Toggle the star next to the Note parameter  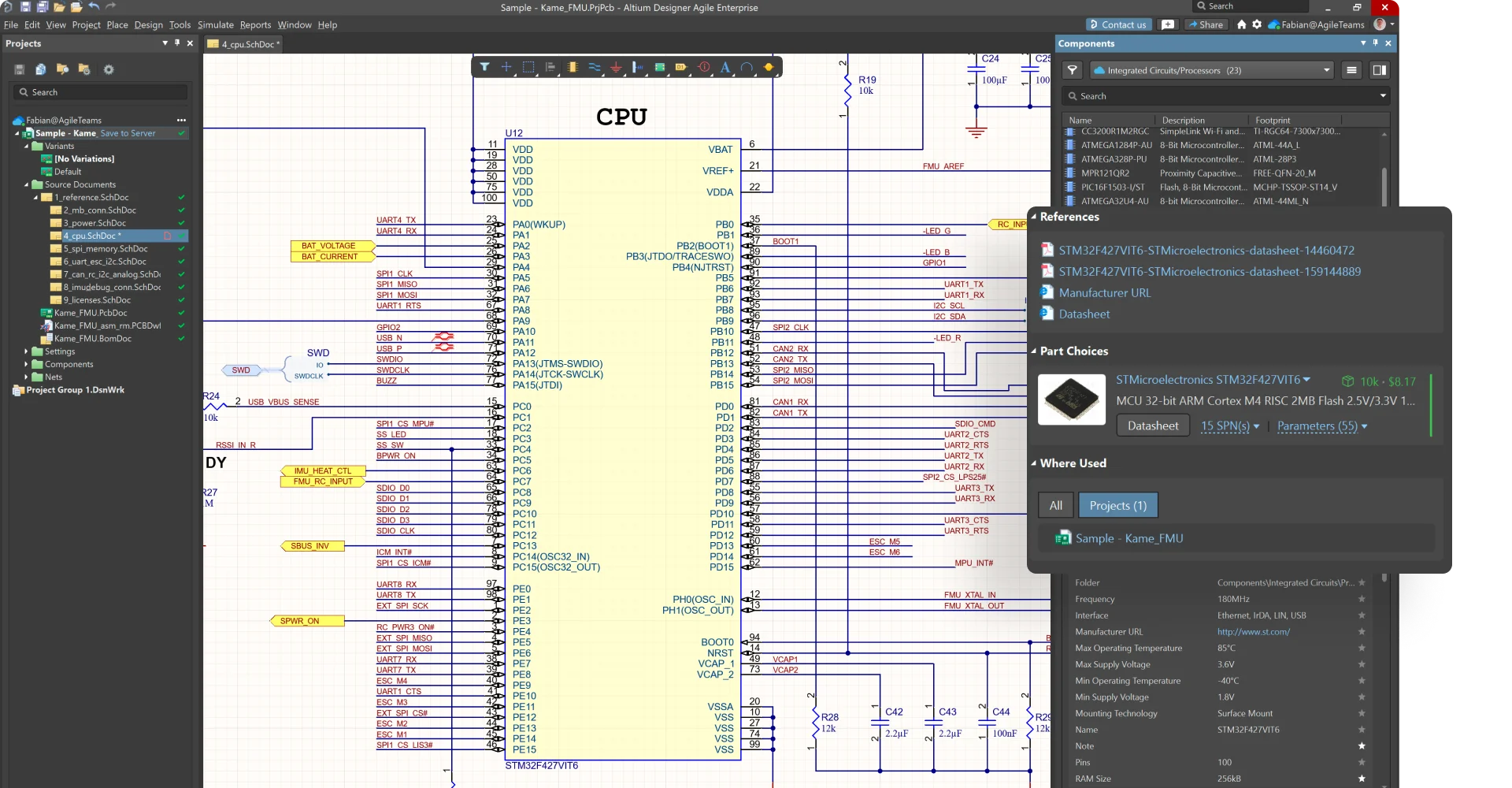(x=1362, y=745)
